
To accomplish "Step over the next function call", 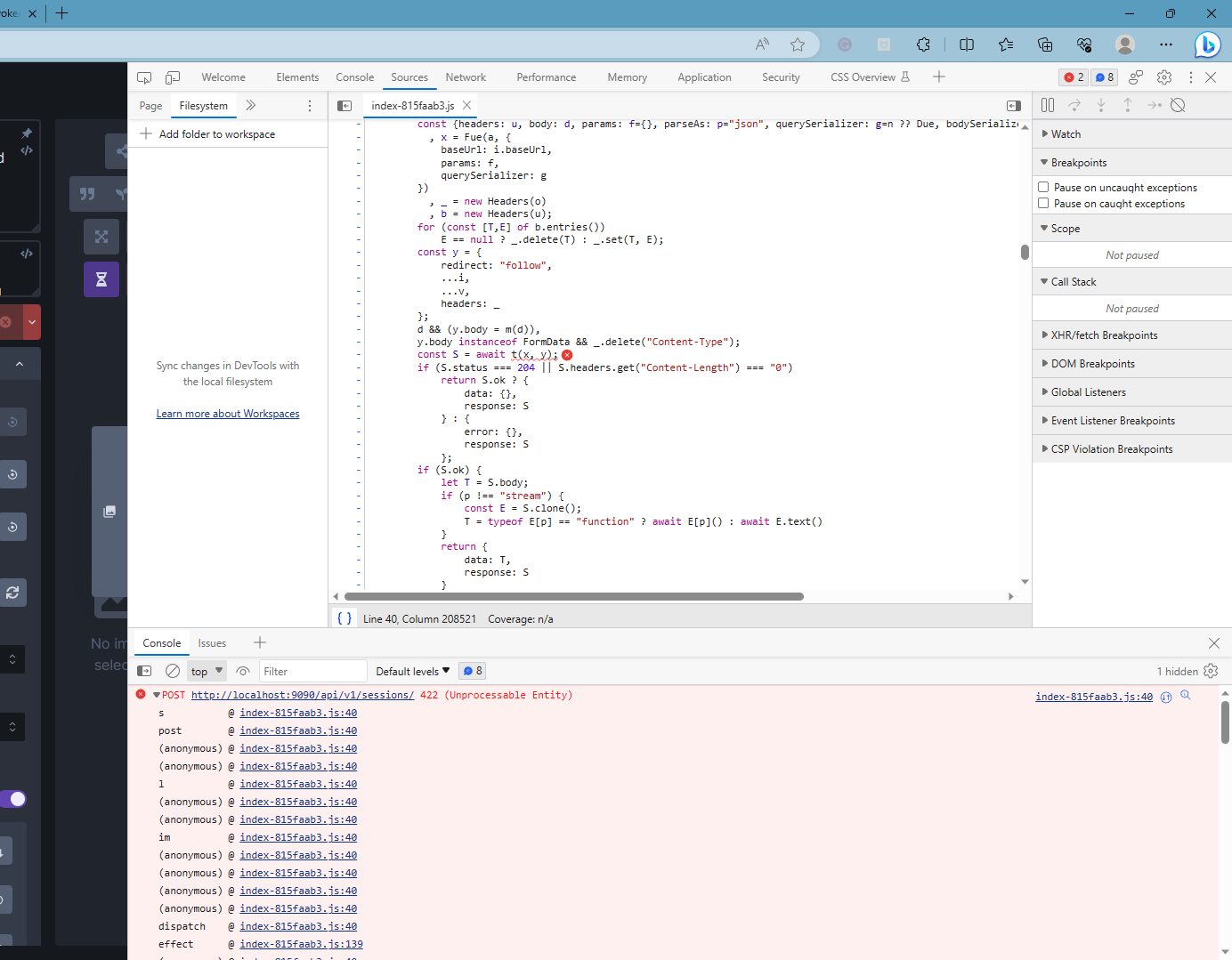I will pos(1074,105).
